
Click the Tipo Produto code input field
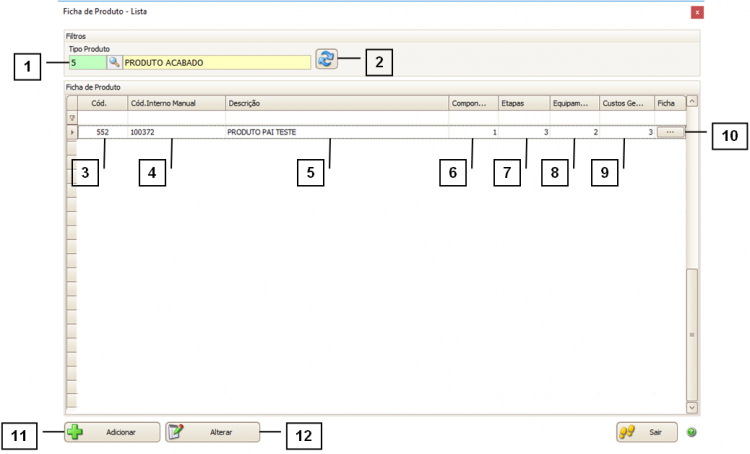coord(87,62)
